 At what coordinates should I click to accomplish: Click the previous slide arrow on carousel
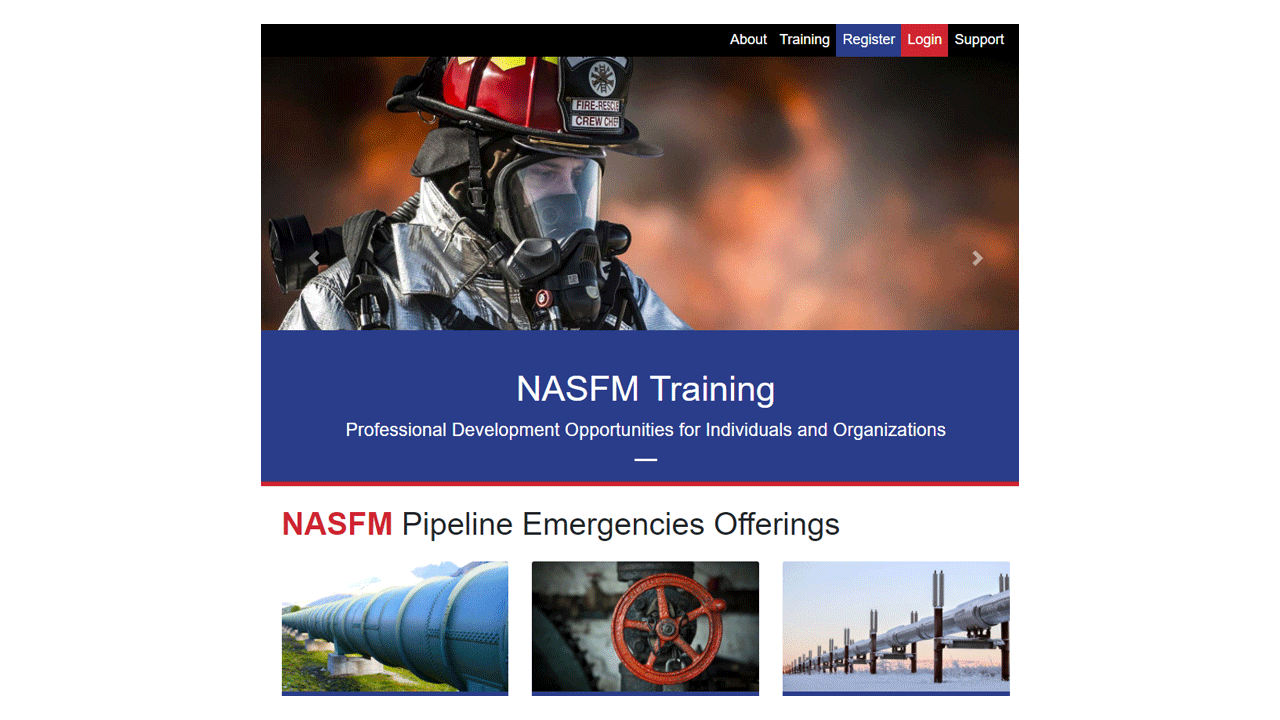coord(314,258)
